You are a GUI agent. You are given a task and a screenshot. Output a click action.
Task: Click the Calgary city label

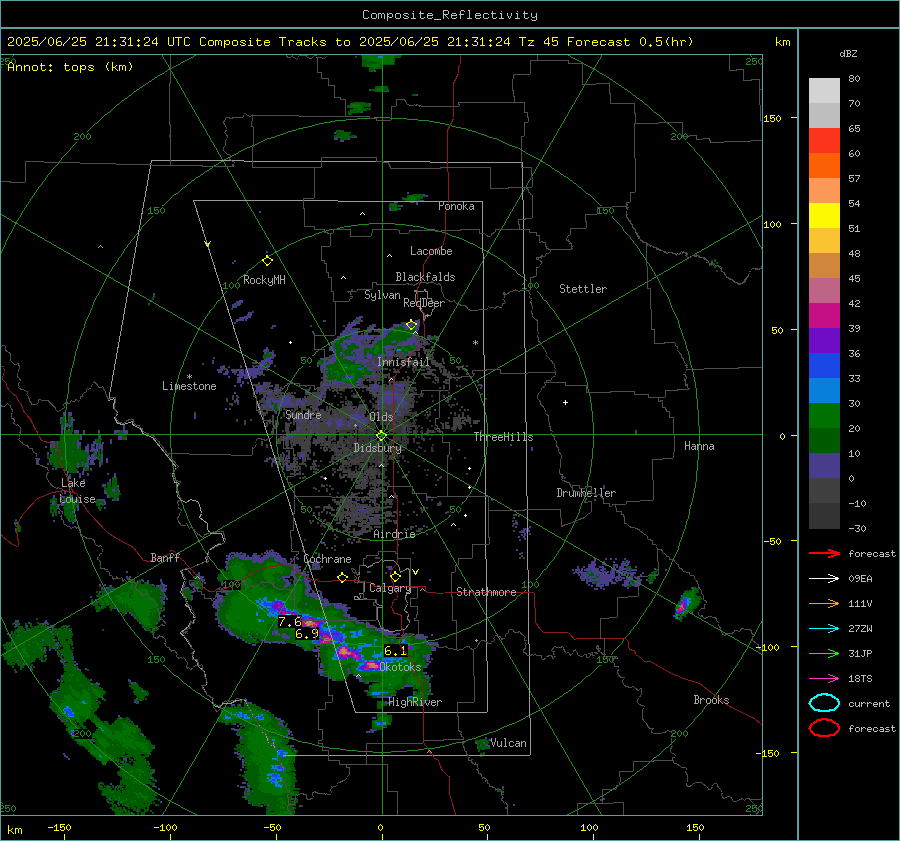390,588
